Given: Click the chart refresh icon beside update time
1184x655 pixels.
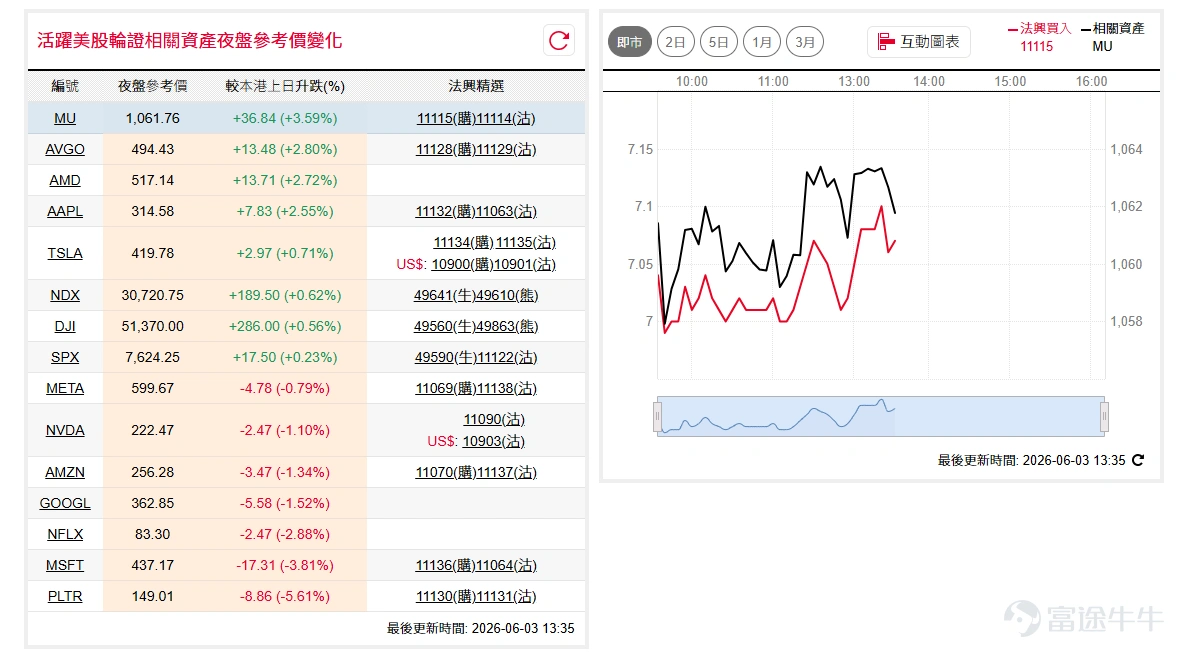Looking at the screenshot, I should coord(1138,460).
